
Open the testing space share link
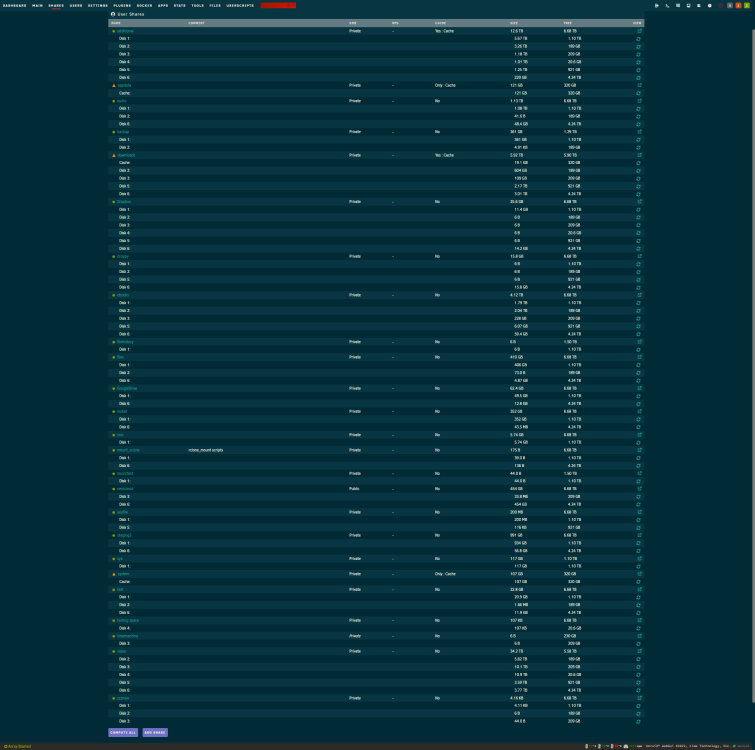click(x=128, y=621)
